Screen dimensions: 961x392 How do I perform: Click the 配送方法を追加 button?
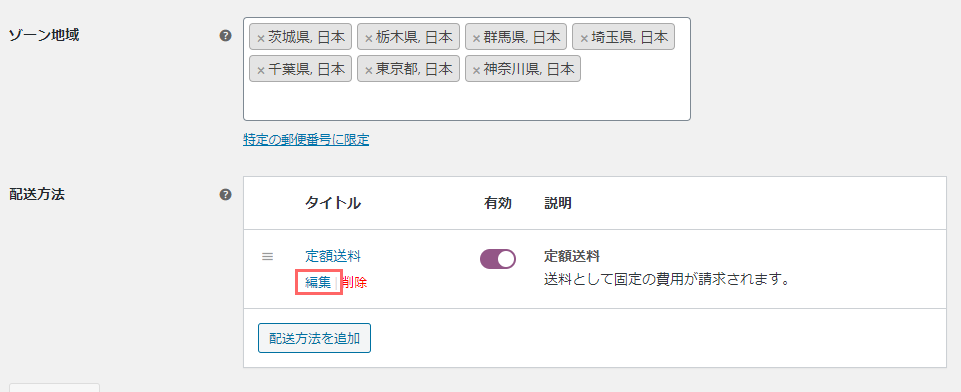coord(314,338)
